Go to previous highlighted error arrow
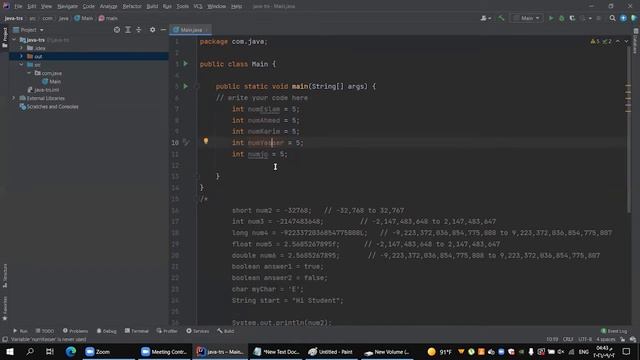The height and width of the screenshot is (360, 640). 618,41
